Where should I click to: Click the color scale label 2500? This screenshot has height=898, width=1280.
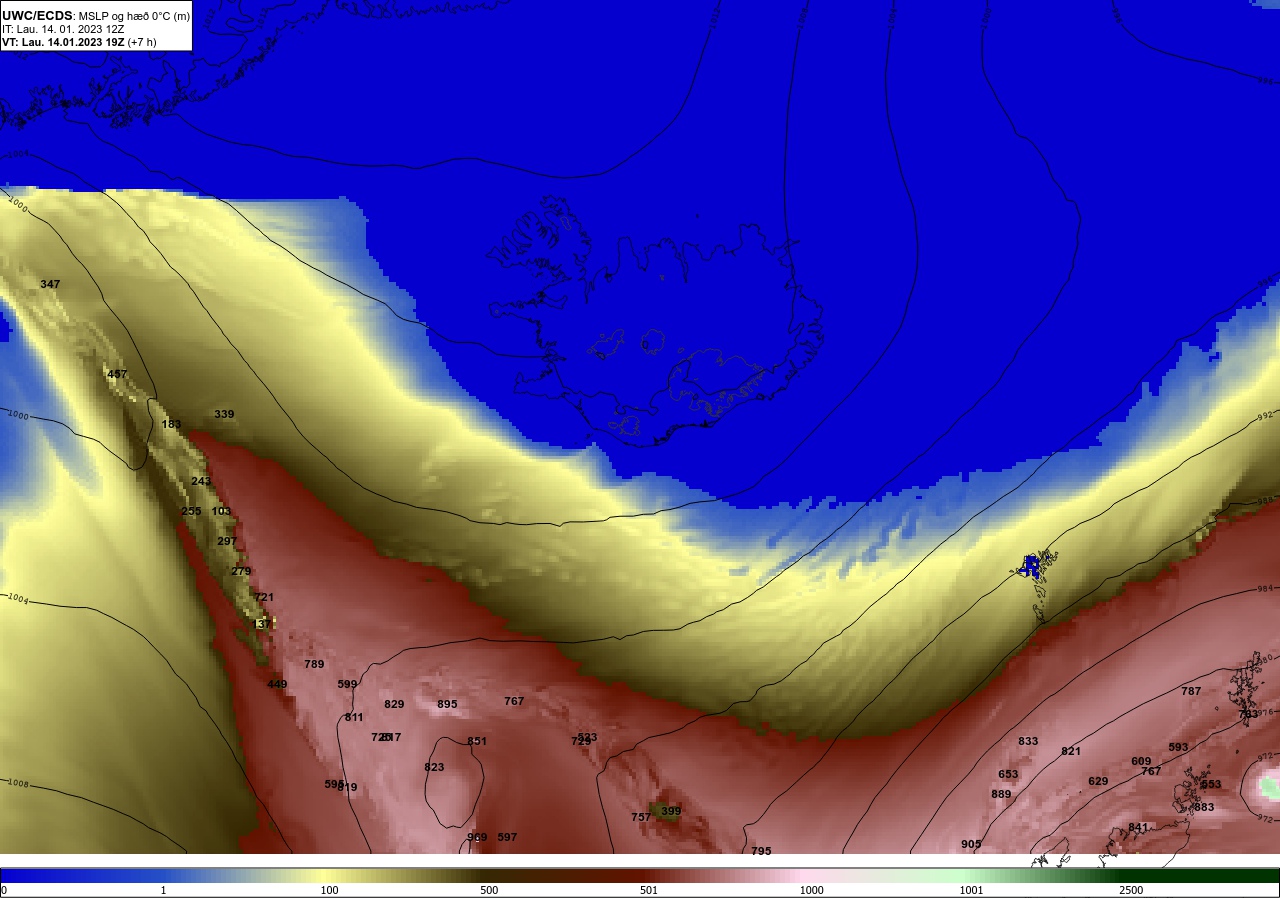1131,890
